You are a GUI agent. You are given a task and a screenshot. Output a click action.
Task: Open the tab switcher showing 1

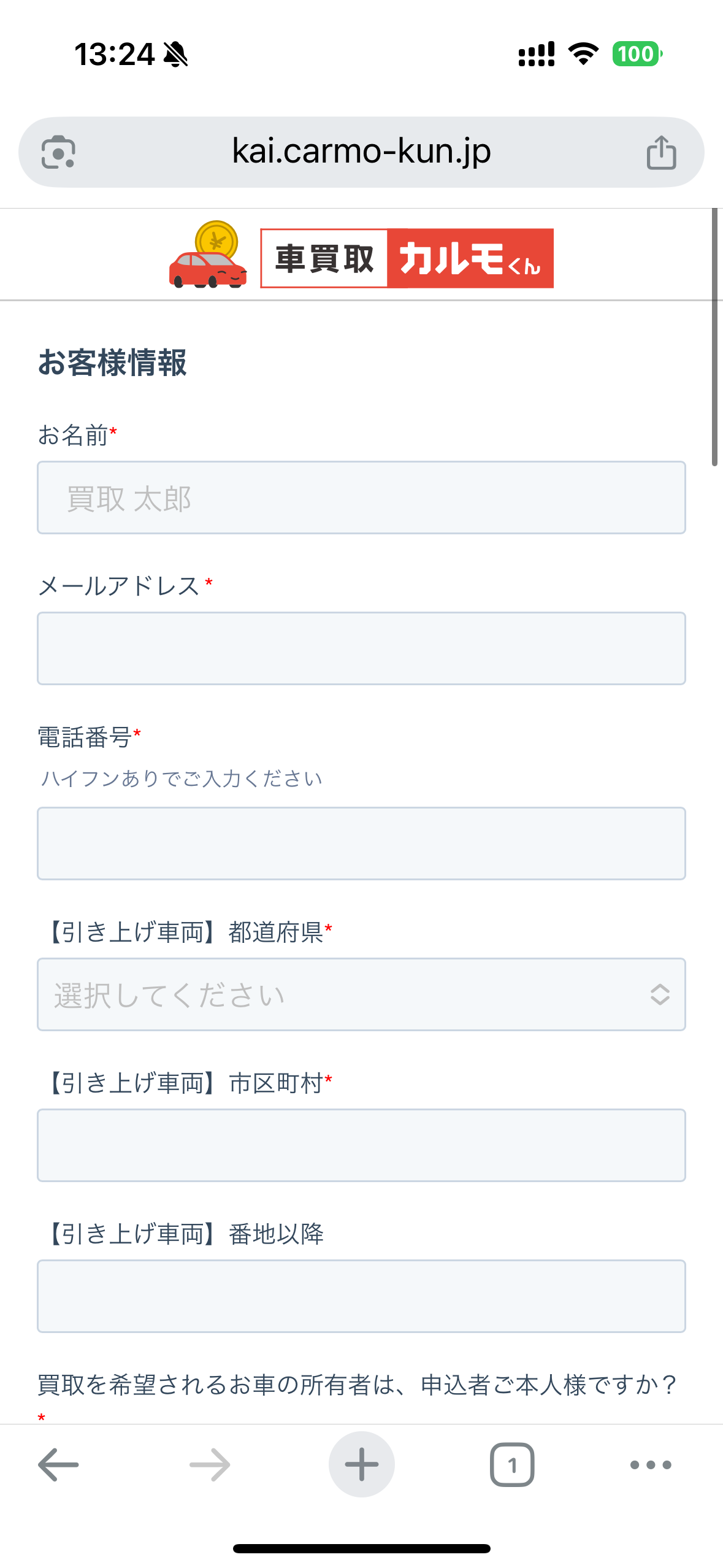[512, 1464]
